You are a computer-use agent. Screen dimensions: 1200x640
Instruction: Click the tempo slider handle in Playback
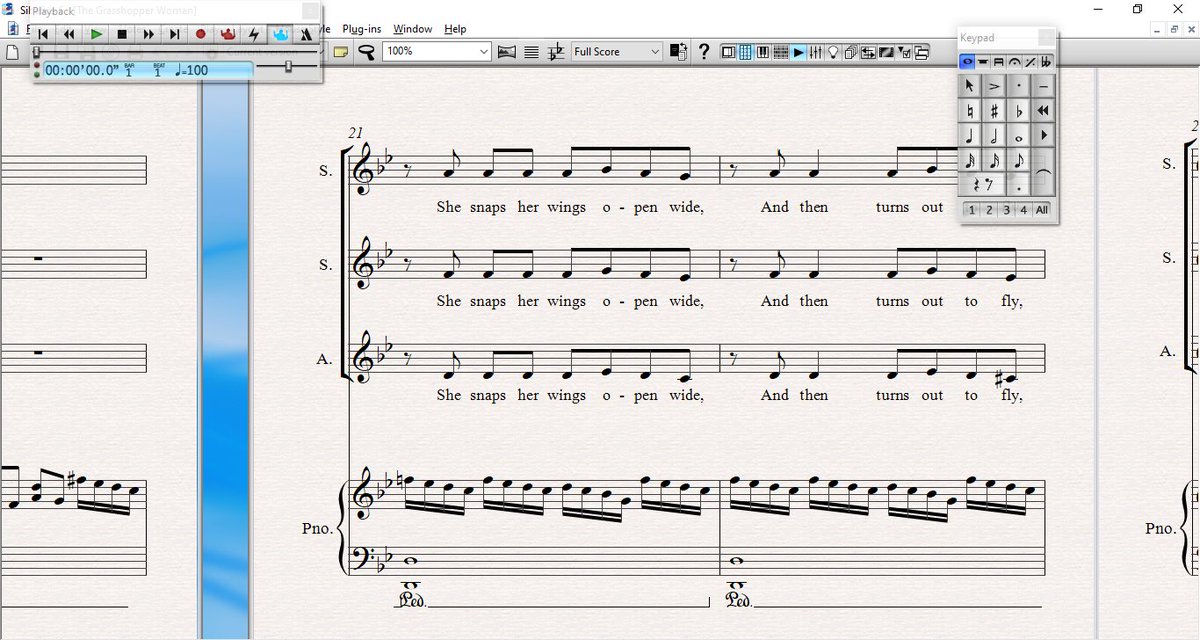point(289,67)
